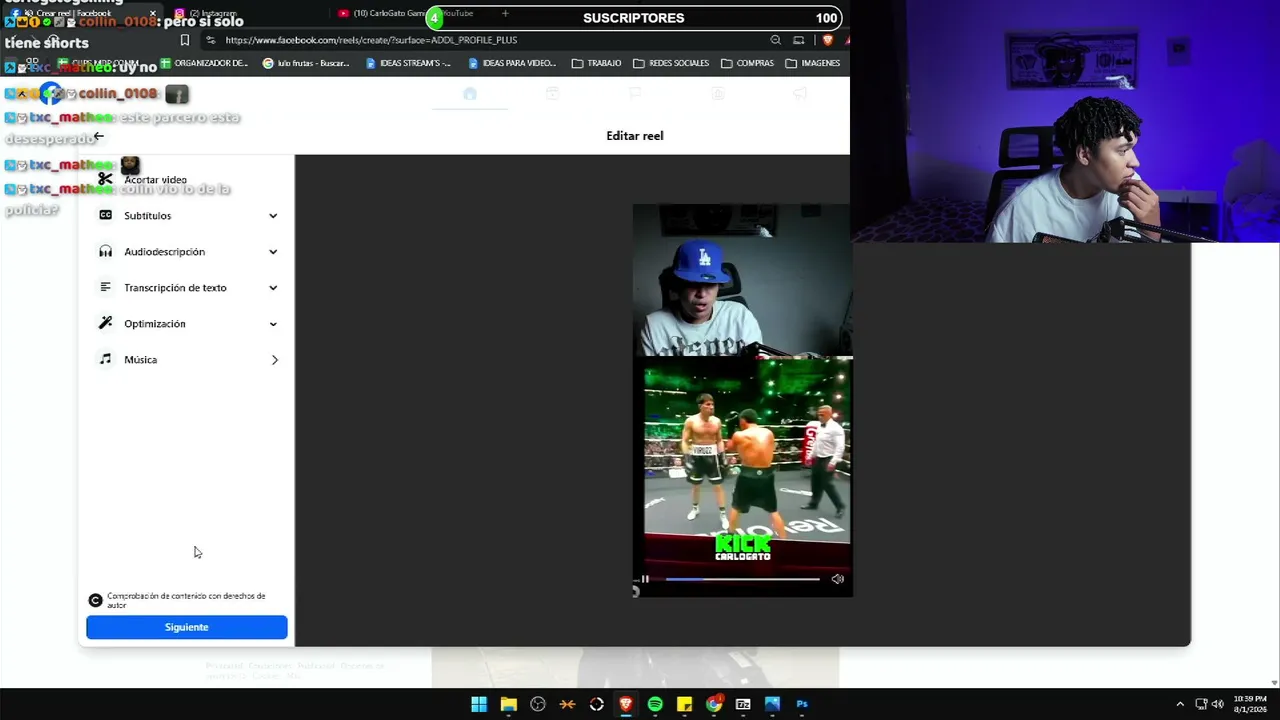Show hidden system tray icons

pyautogui.click(x=1180, y=704)
